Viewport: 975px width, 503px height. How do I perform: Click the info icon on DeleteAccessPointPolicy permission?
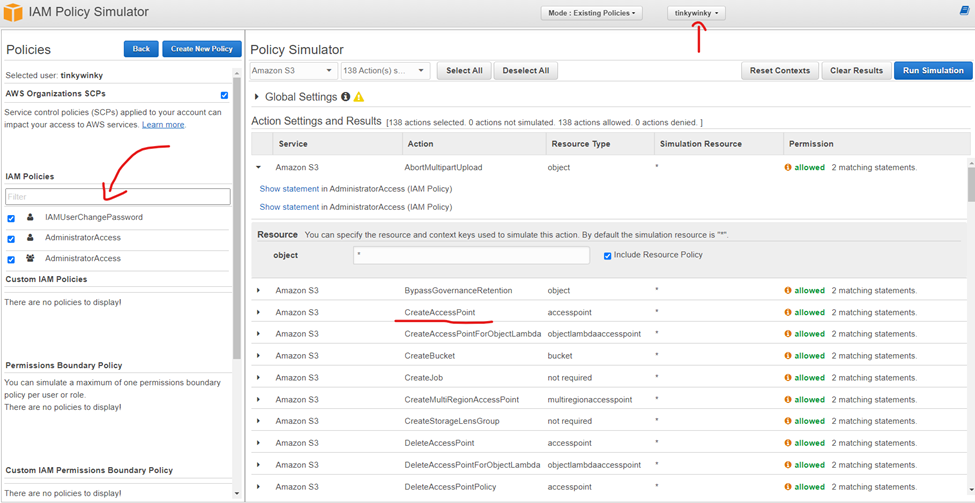[x=788, y=487]
